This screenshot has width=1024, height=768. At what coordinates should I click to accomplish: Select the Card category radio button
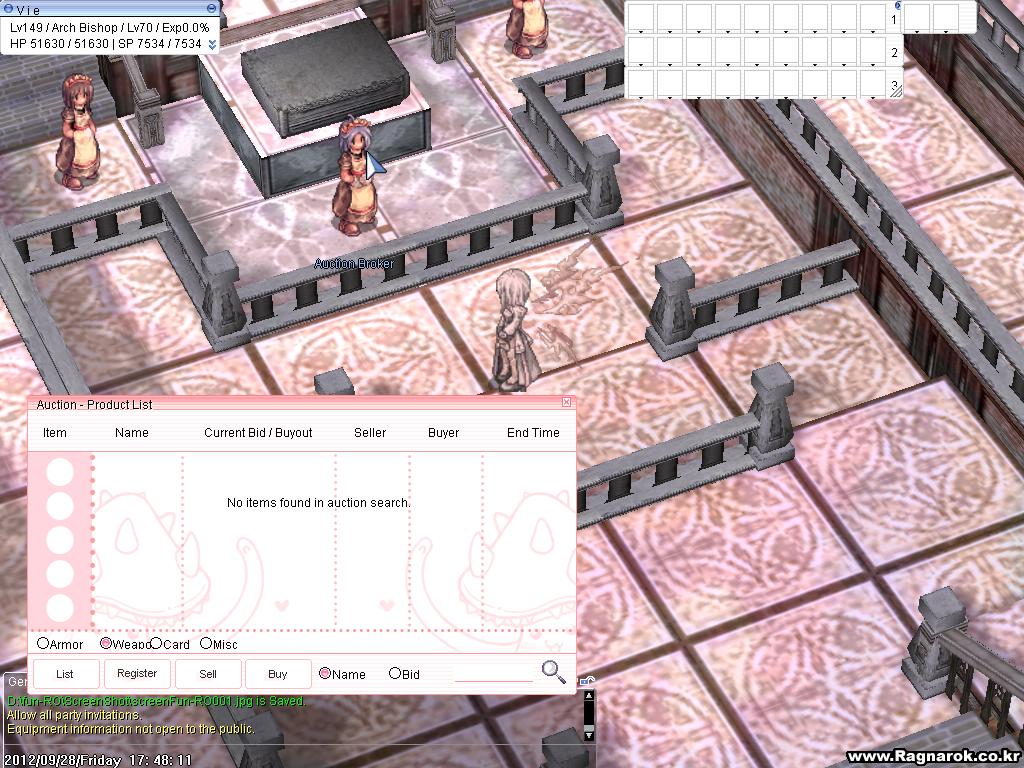[156, 643]
